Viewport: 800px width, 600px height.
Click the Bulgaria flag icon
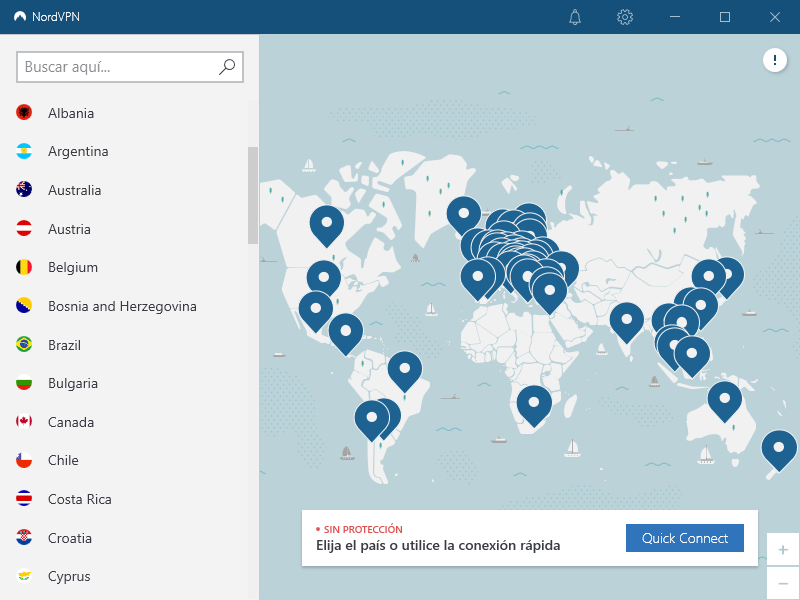[x=24, y=383]
